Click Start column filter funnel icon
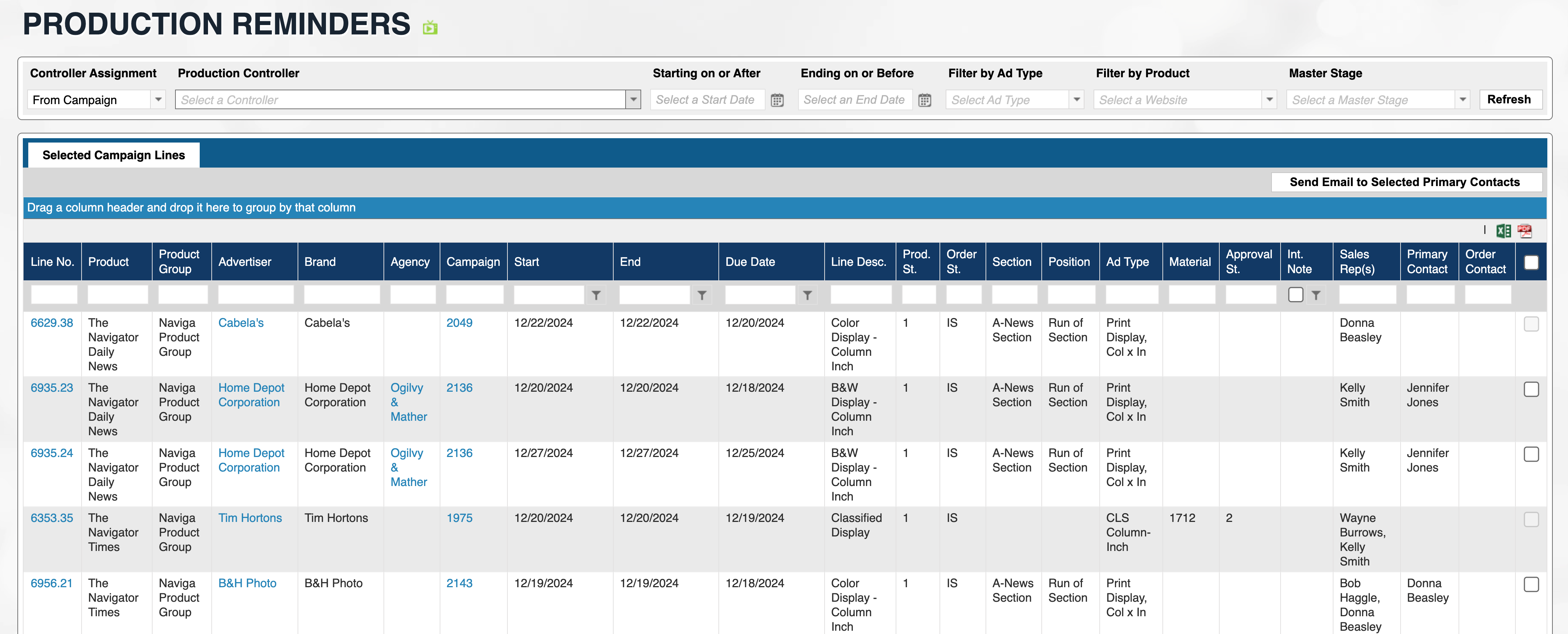This screenshot has height=634, width=1568. tap(596, 295)
